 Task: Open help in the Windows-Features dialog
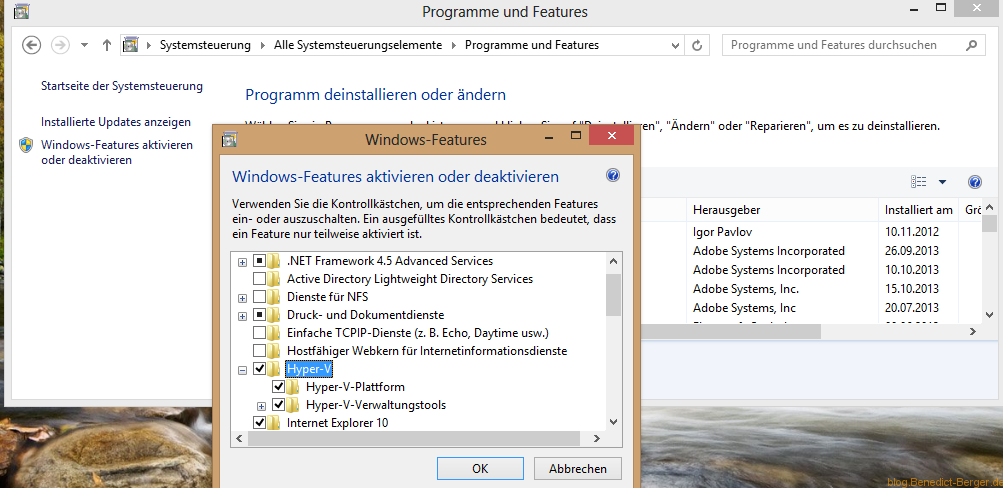[x=613, y=175]
